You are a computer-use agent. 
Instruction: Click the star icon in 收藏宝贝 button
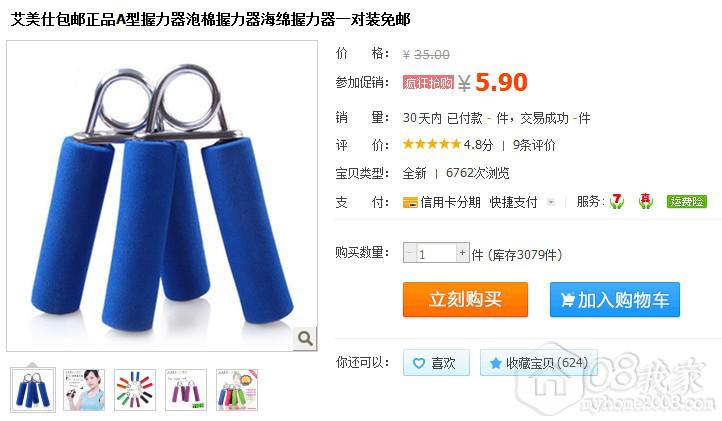[495, 363]
